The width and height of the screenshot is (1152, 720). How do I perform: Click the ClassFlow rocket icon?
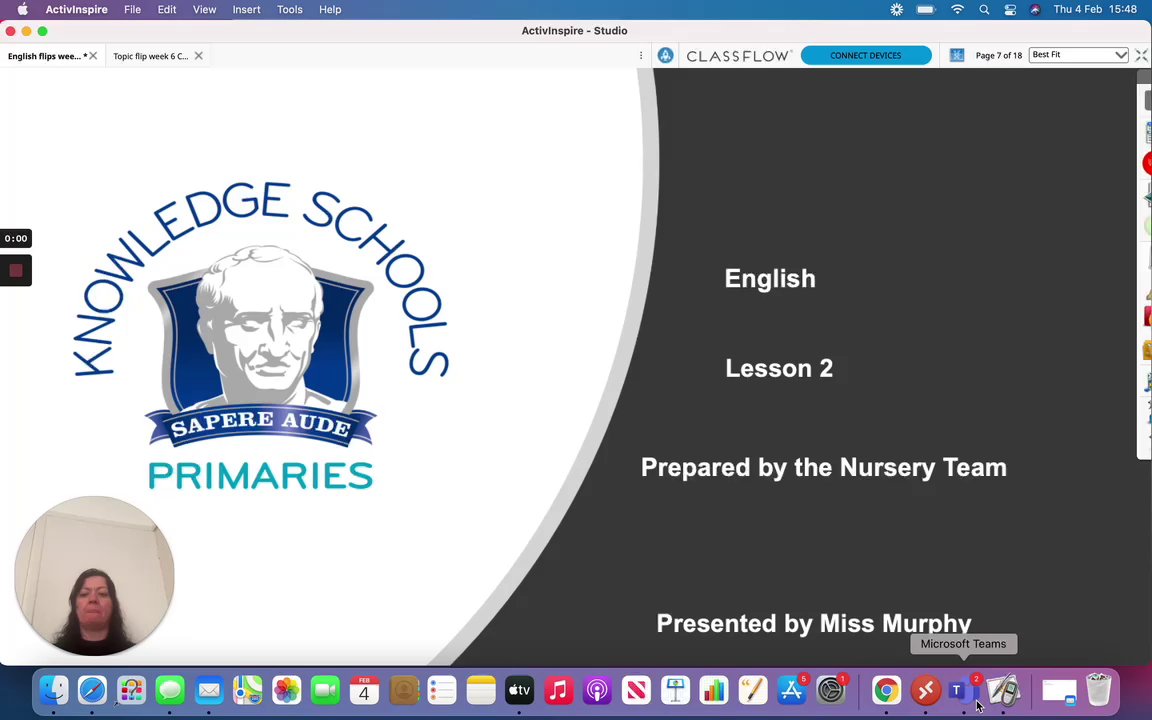(665, 55)
